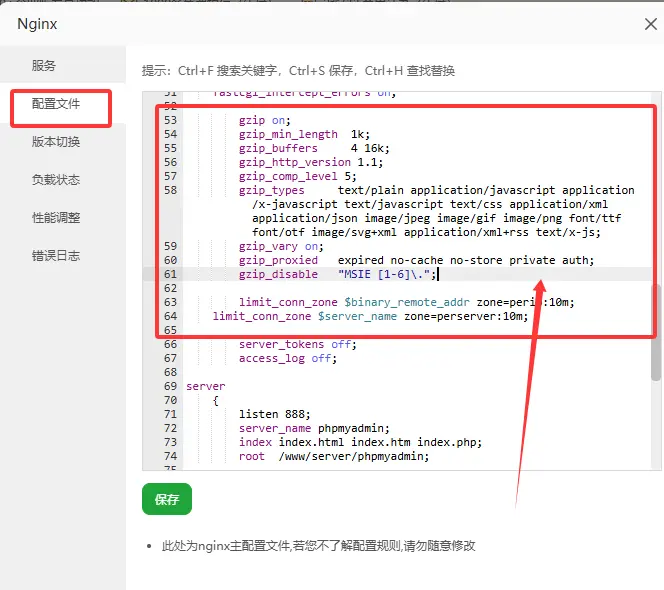Click the opening brace on line 70
This screenshot has height=590, width=664.
(216, 400)
